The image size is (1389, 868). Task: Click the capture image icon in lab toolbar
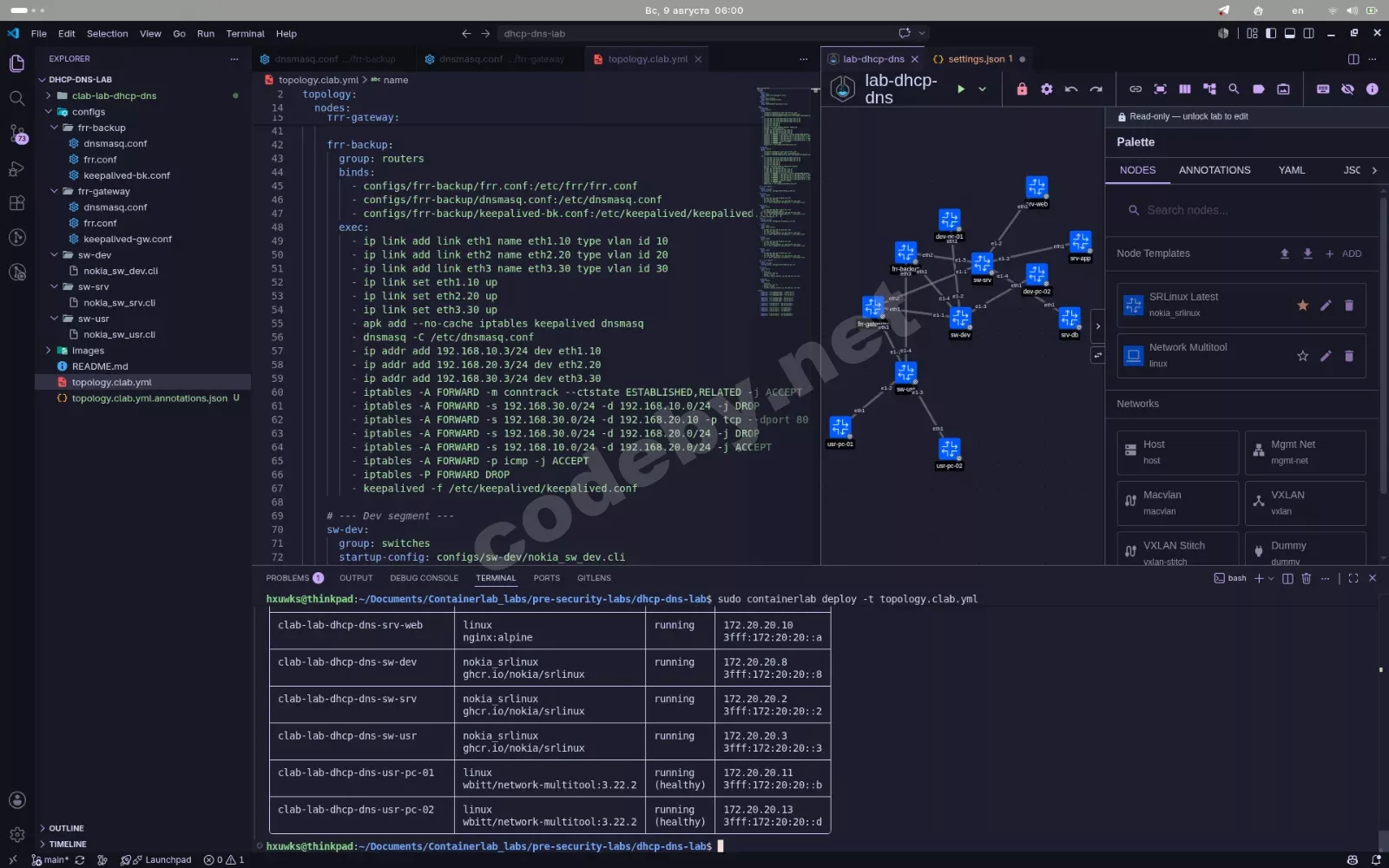click(1283, 89)
